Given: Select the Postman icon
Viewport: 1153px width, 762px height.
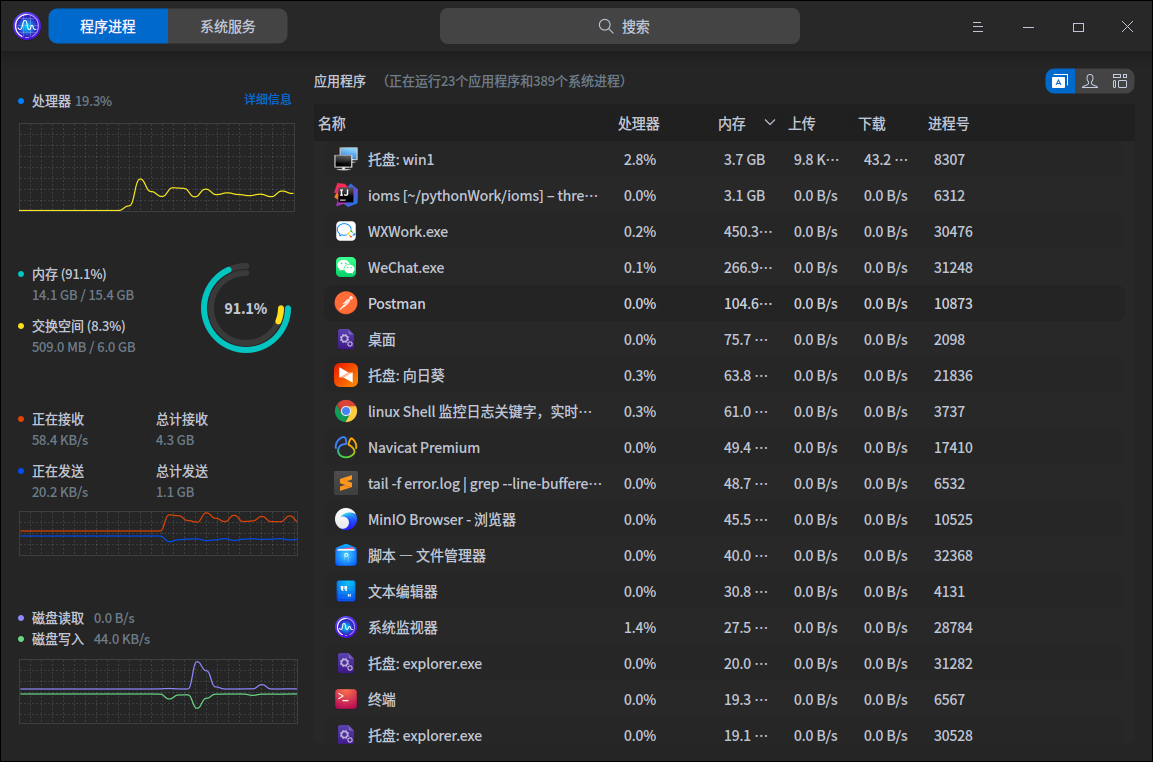Looking at the screenshot, I should point(346,304).
